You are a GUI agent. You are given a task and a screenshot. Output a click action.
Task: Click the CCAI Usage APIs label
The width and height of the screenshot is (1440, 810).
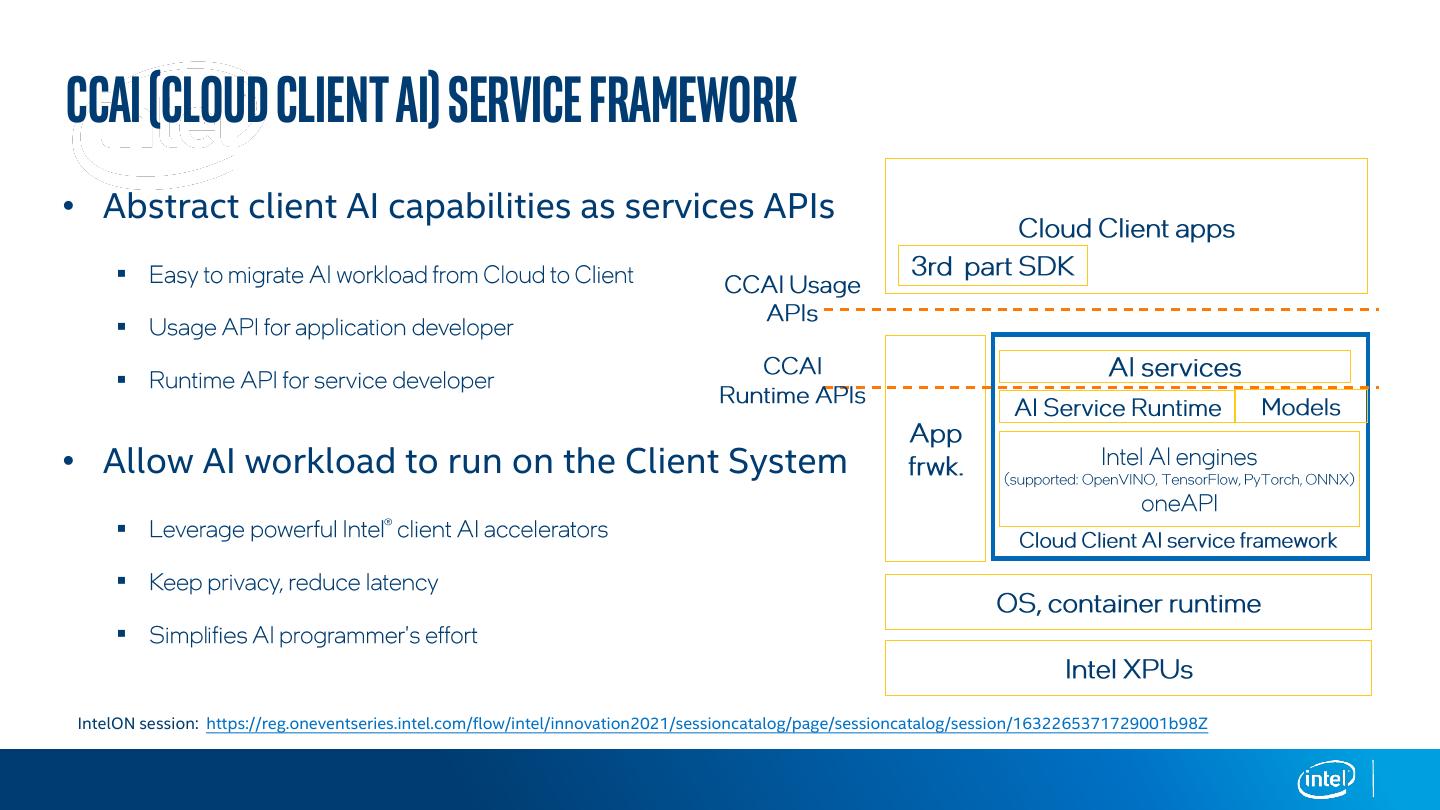point(792,298)
